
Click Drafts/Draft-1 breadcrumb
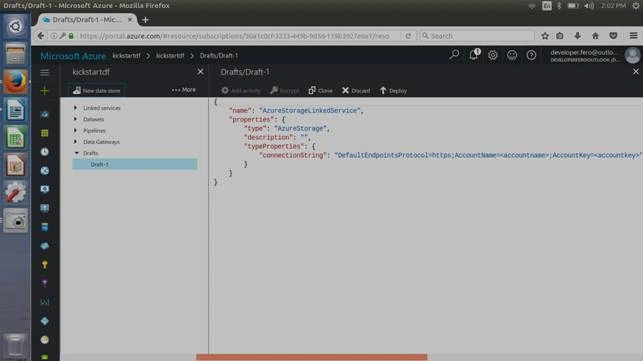click(219, 56)
